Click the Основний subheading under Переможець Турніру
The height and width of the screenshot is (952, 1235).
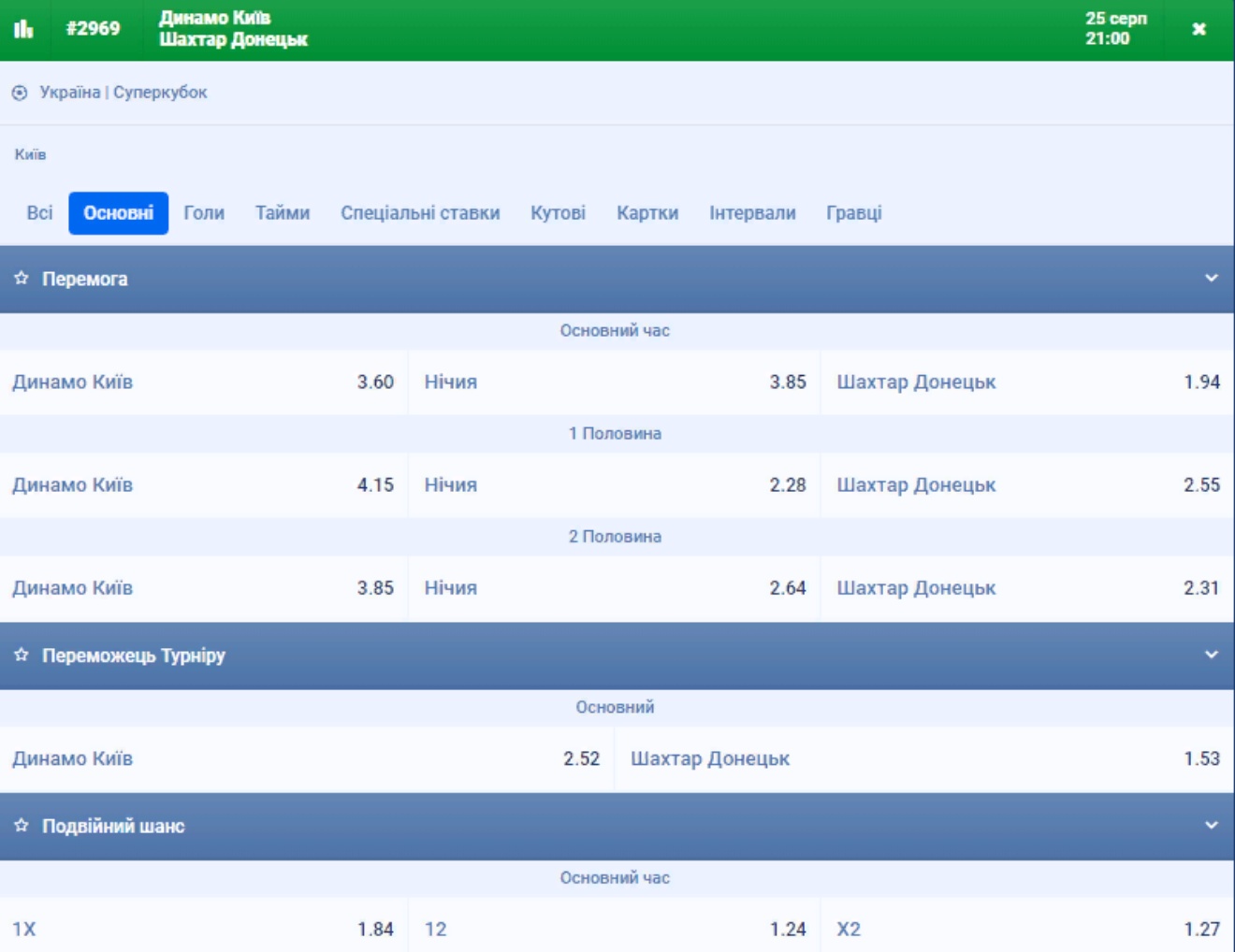(615, 708)
